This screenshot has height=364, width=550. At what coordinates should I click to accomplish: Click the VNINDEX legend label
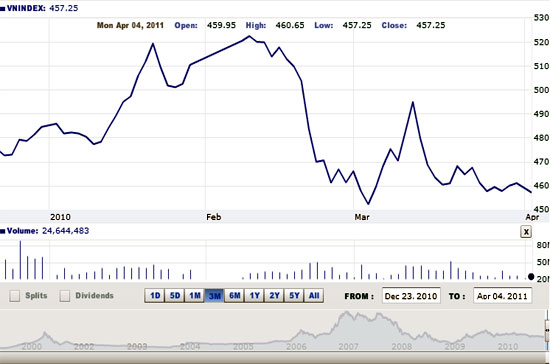(x=26, y=8)
